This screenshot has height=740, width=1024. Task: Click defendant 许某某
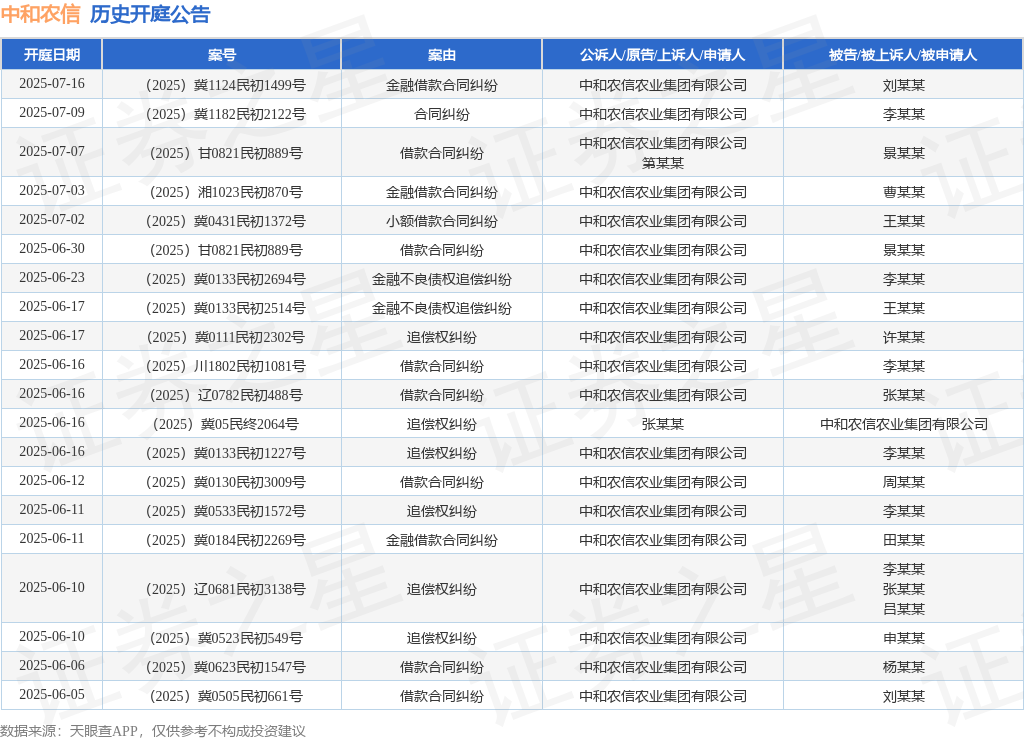tap(904, 337)
